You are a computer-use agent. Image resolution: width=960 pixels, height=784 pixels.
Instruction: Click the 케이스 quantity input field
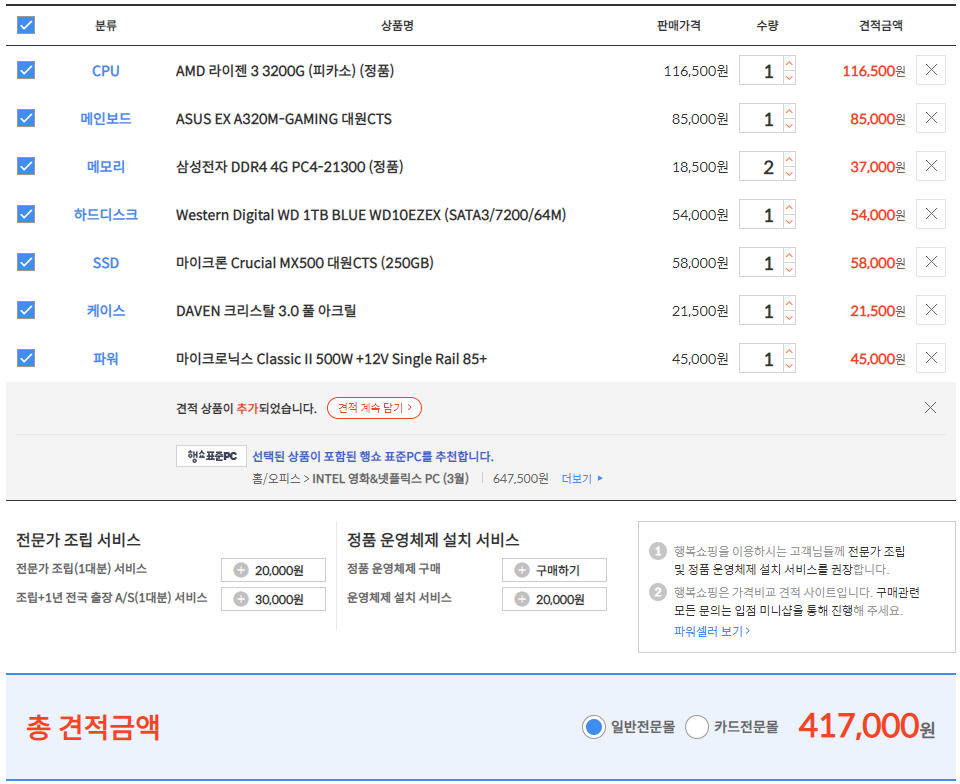click(762, 311)
